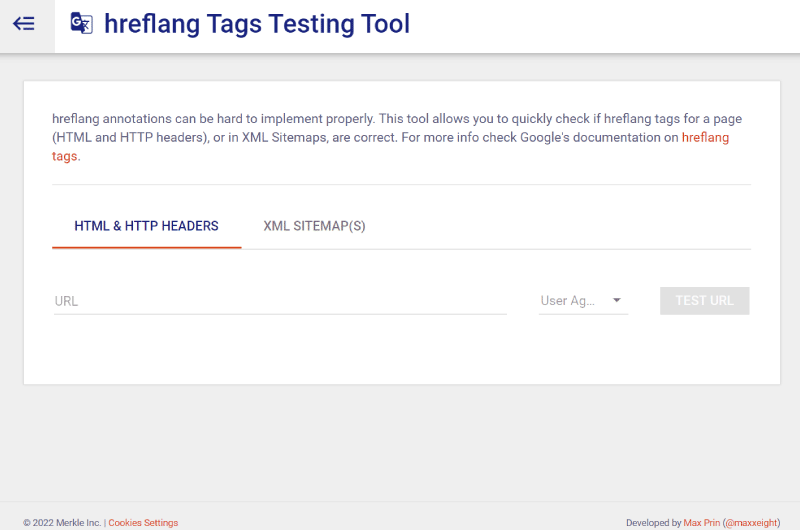Open Cookies Settings in the footer
The width and height of the screenshot is (800, 530).
point(143,523)
